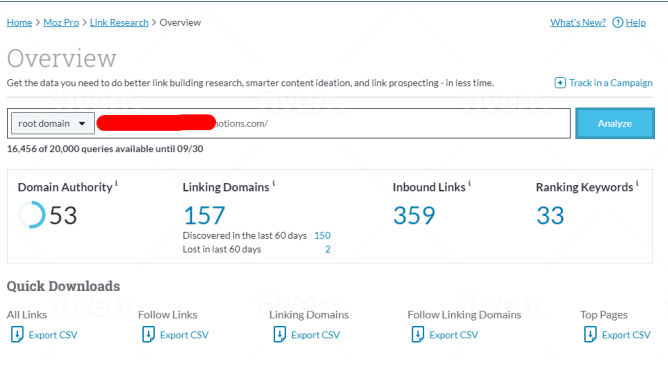Image resolution: width=668 pixels, height=389 pixels.
Task: Click the Follow Linking Domains download icon
Action: [418, 334]
